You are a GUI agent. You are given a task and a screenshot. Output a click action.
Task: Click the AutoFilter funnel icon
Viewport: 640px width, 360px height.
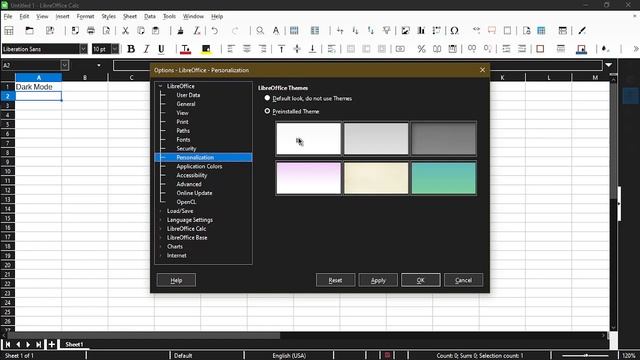point(386,31)
